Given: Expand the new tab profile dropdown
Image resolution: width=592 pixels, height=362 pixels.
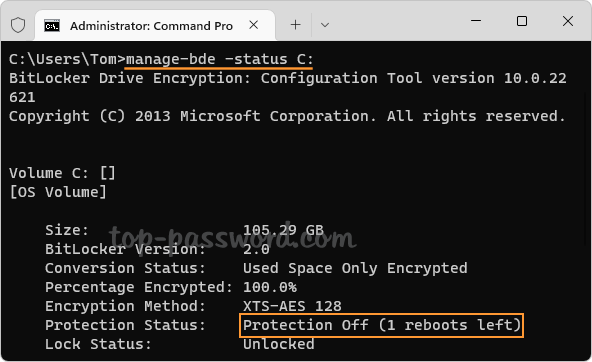Looking at the screenshot, I should [x=325, y=25].
